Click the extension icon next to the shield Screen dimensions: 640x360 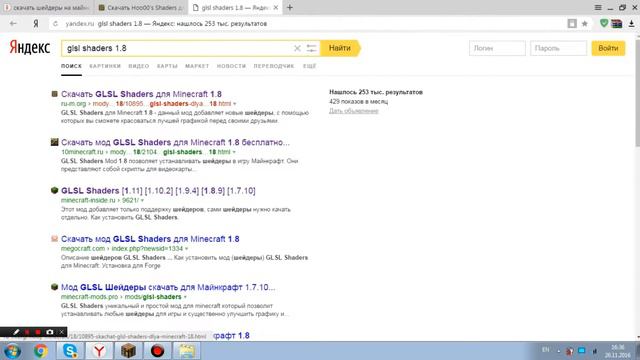click(617, 24)
